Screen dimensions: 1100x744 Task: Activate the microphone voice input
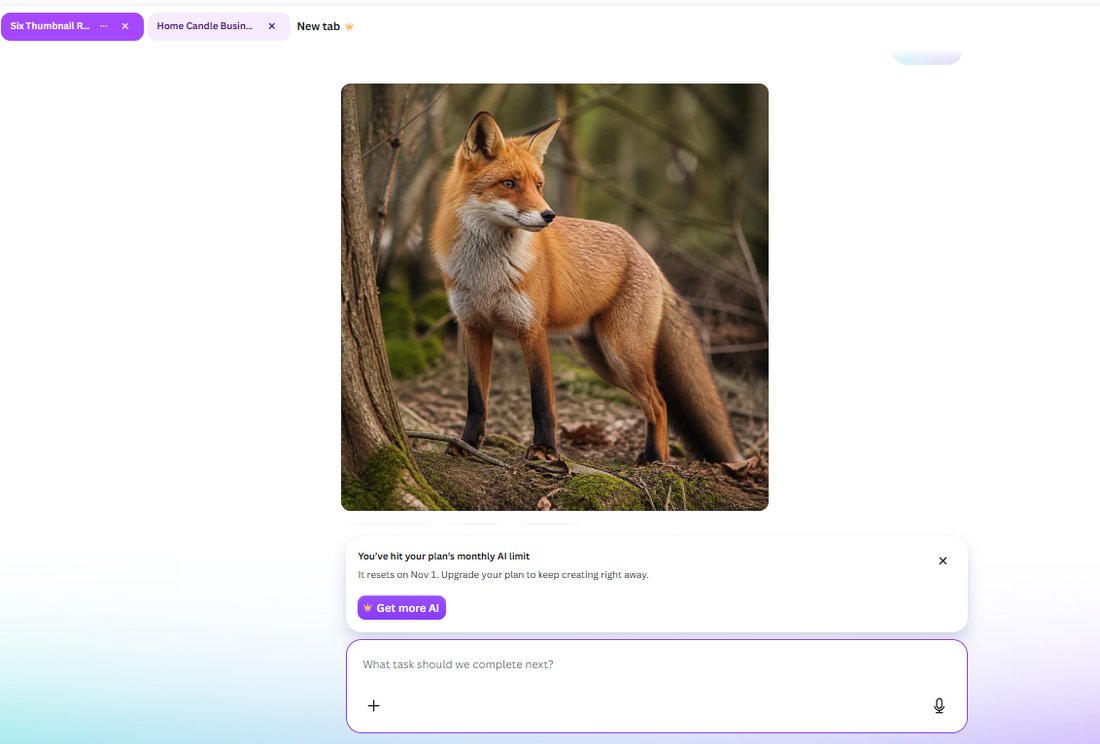[x=939, y=705]
